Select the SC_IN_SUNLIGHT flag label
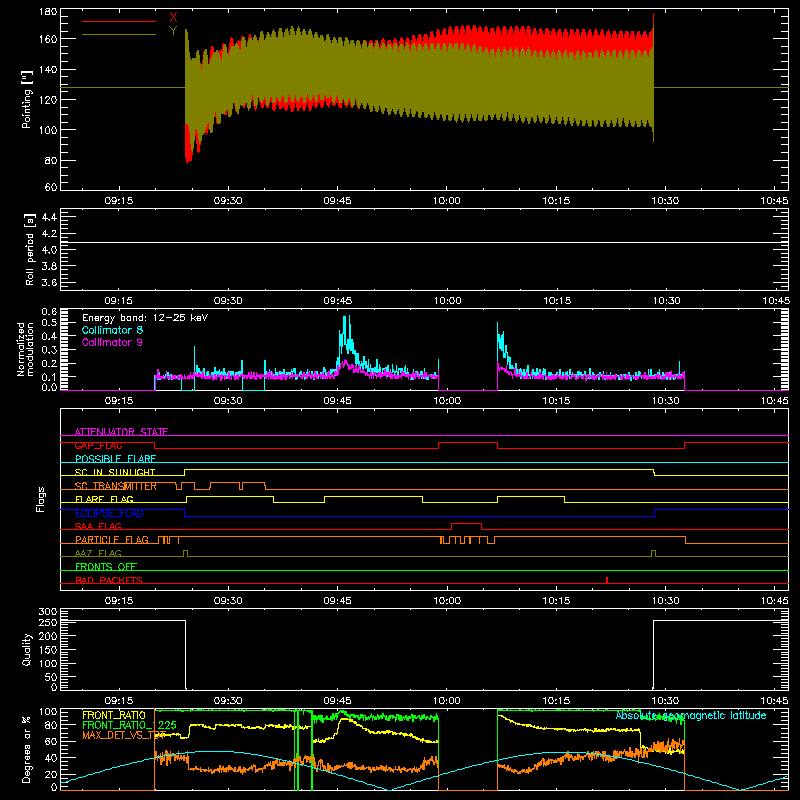The image size is (800, 800). pos(115,472)
